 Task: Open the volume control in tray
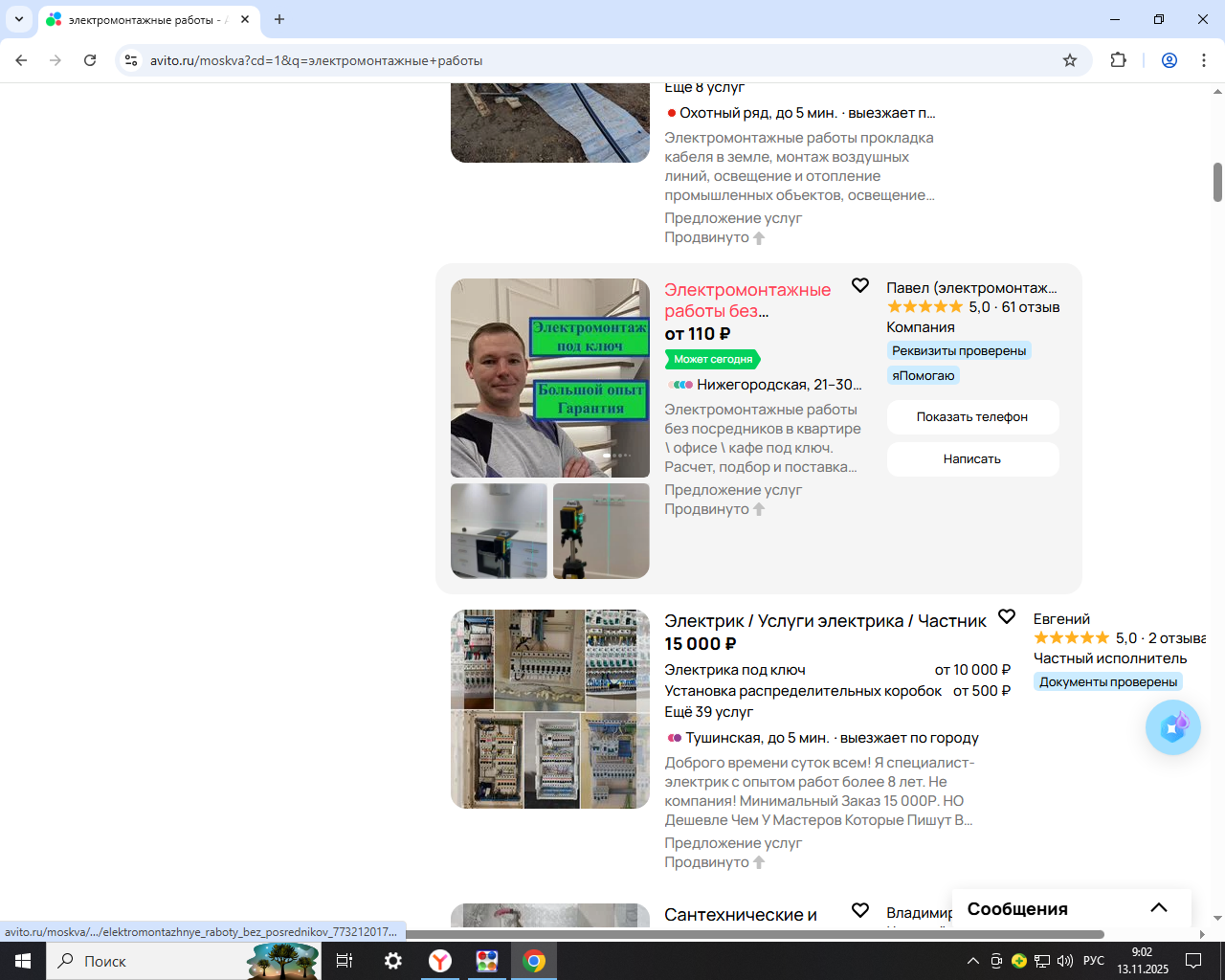(1065, 961)
